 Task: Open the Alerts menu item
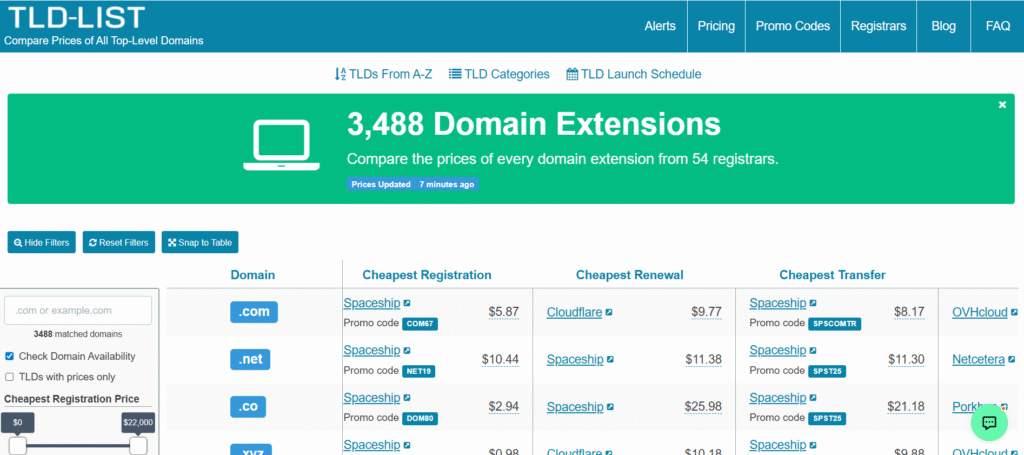pos(660,26)
